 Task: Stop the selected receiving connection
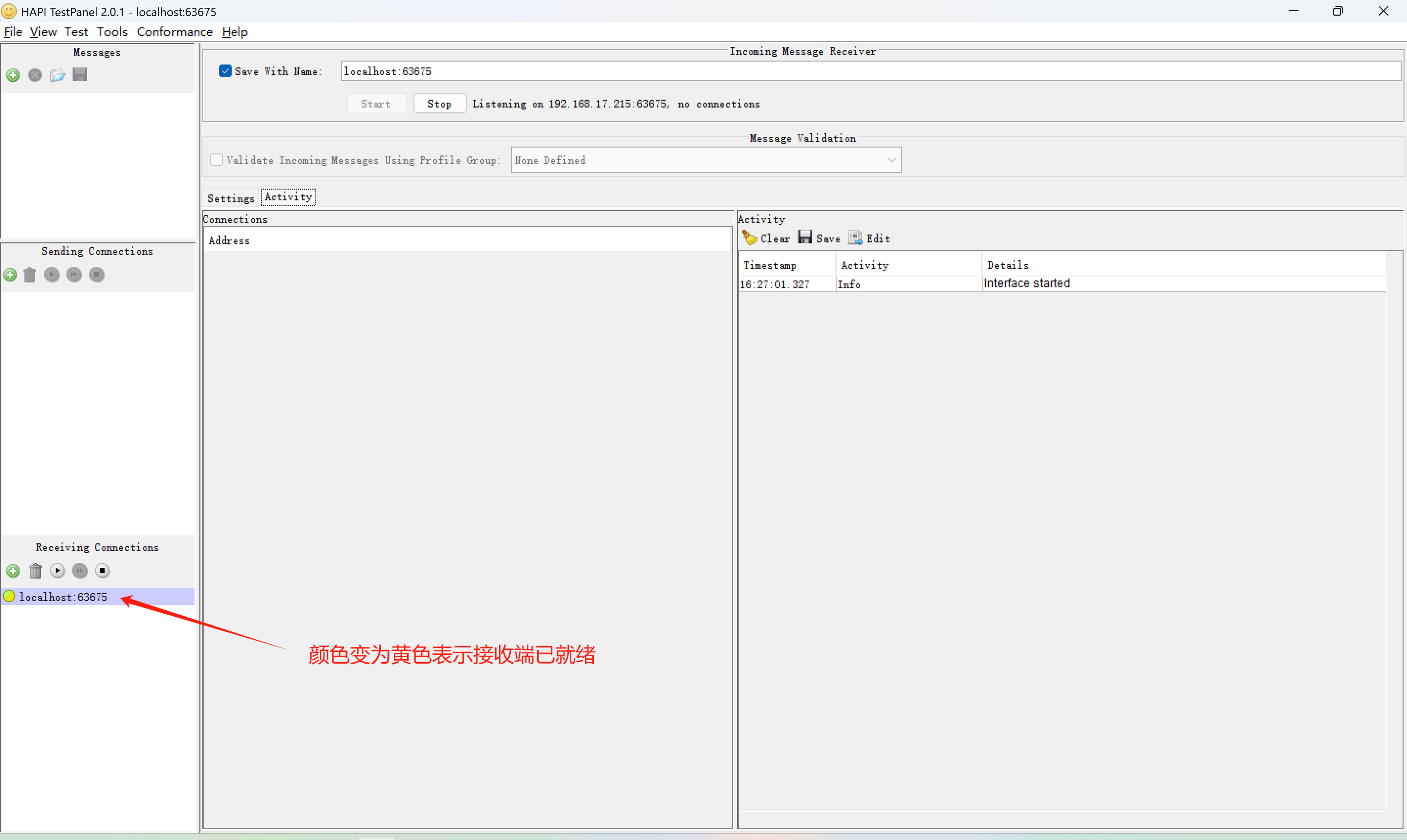point(102,571)
